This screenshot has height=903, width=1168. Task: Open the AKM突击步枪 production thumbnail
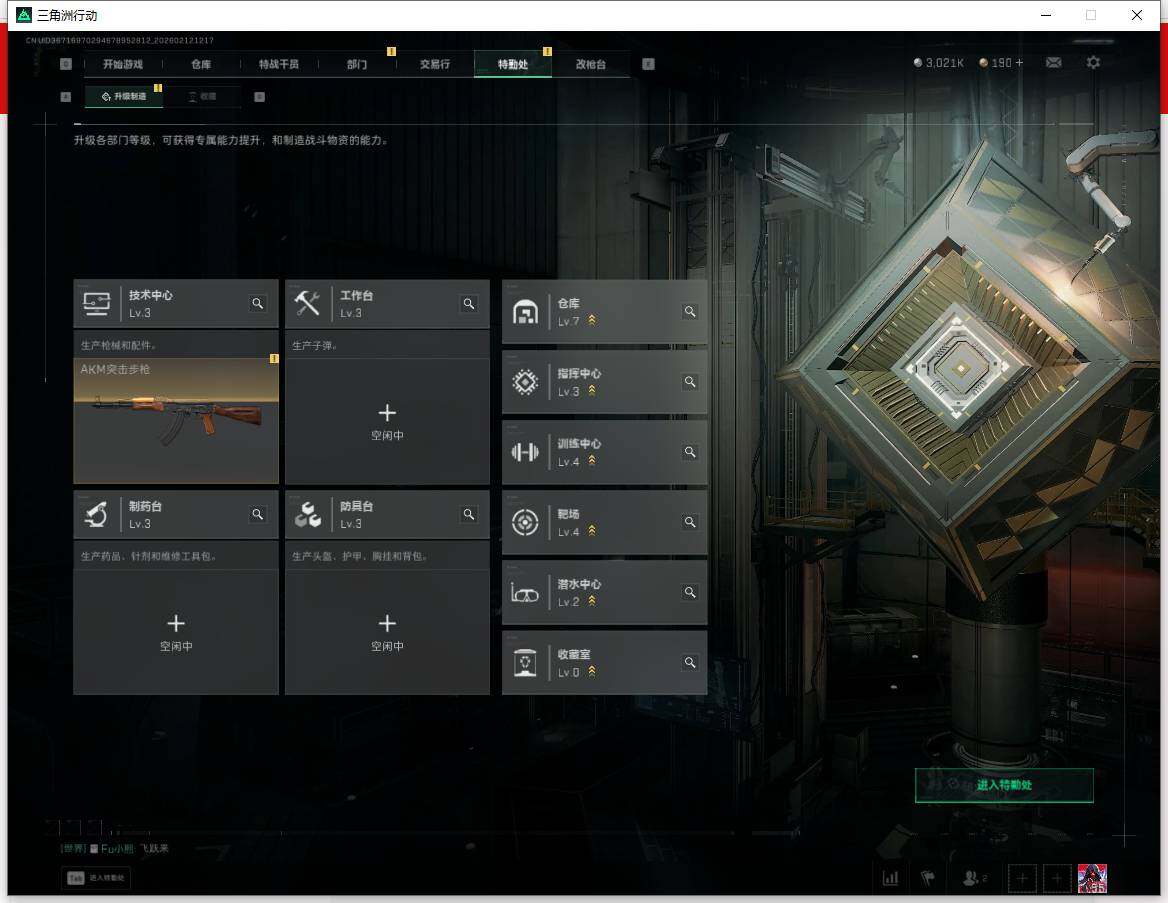(176, 421)
